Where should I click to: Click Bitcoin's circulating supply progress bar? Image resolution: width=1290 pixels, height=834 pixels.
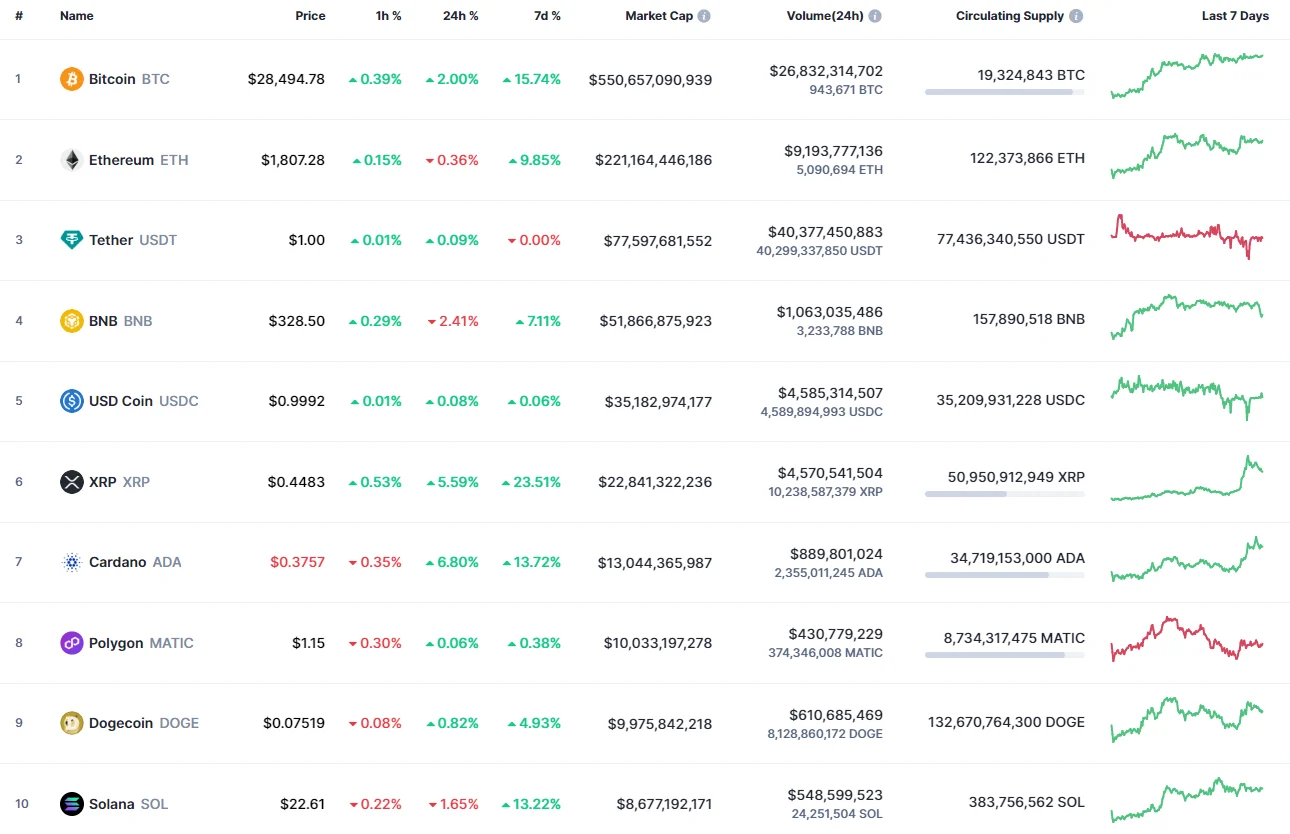pyautogui.click(x=1004, y=92)
